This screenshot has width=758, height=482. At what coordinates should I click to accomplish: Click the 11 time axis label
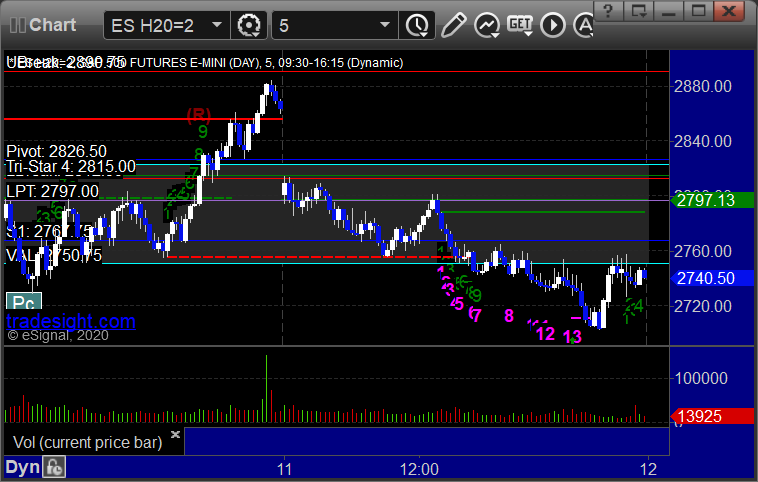(284, 469)
